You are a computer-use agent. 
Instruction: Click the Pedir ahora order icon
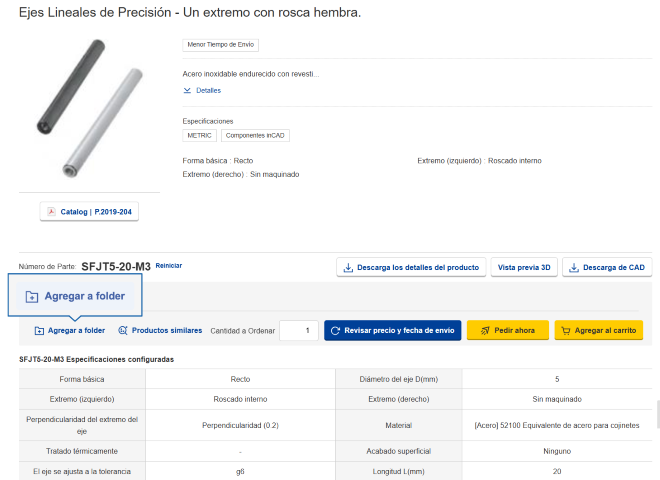tap(483, 330)
